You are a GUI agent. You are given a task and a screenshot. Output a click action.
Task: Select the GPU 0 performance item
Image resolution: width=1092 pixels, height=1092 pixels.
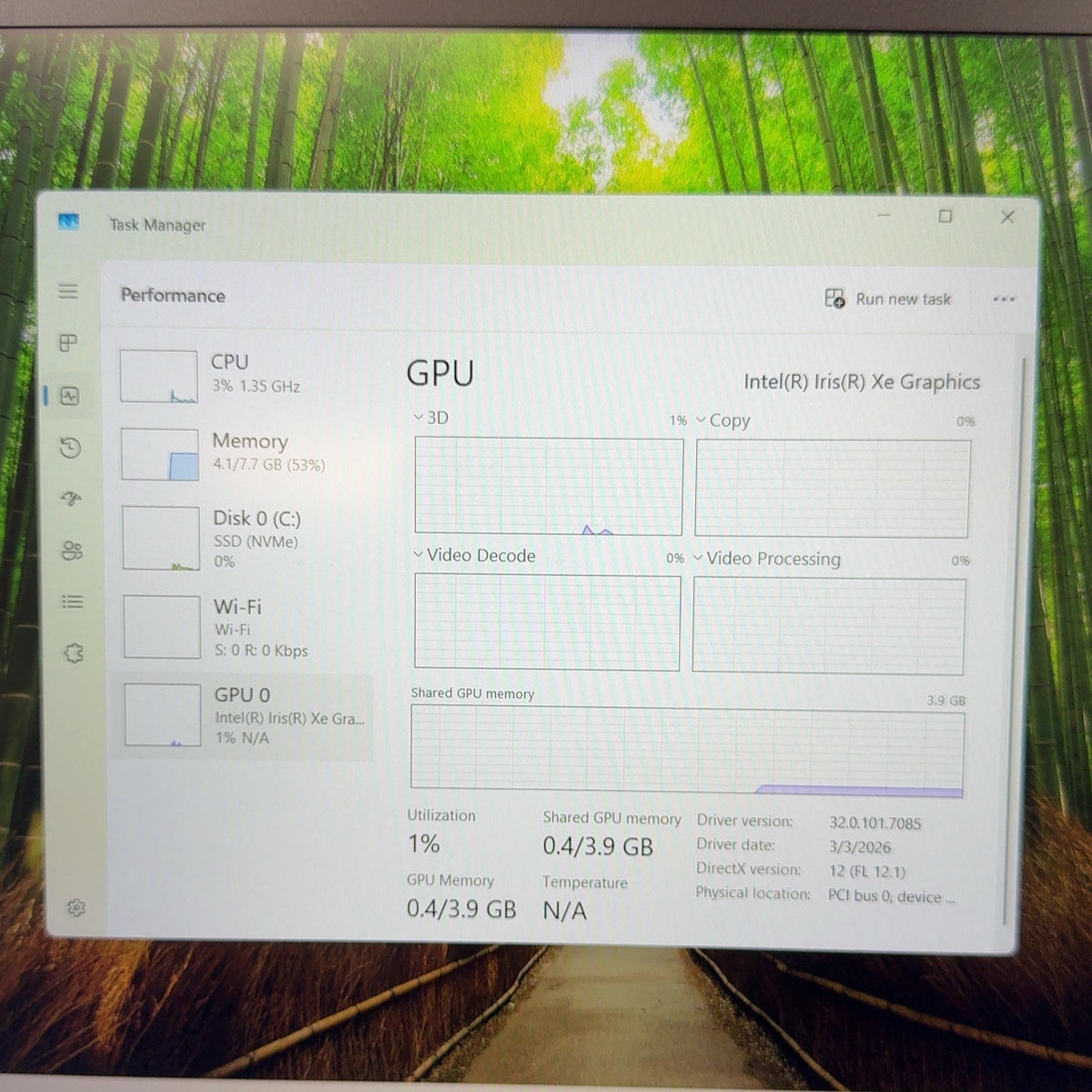[243, 716]
